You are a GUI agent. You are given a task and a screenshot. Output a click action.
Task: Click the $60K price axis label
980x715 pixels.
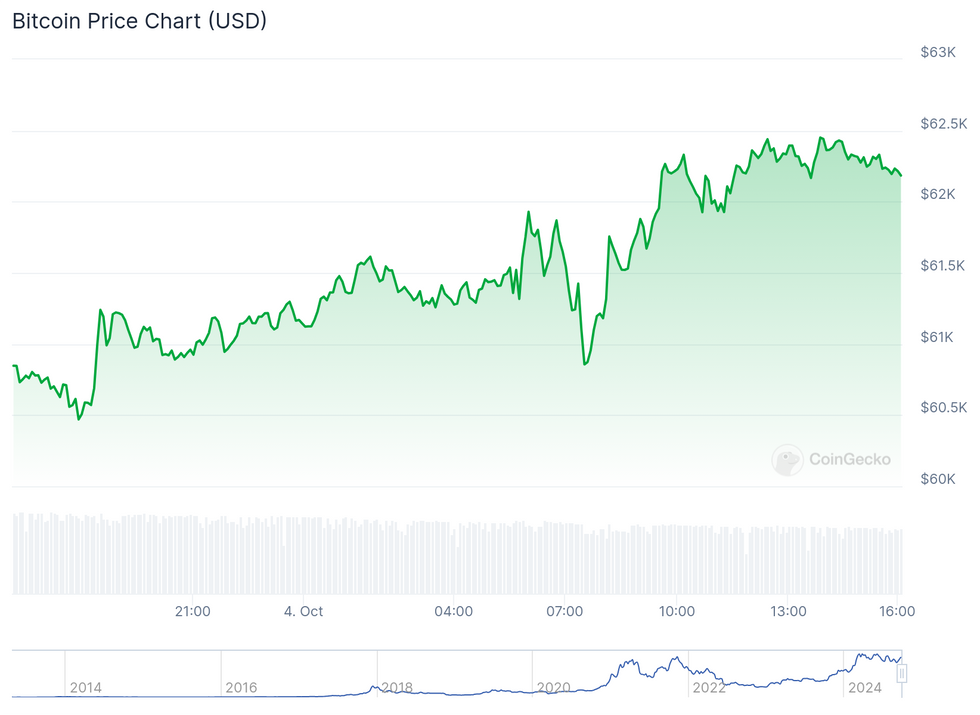(937, 479)
